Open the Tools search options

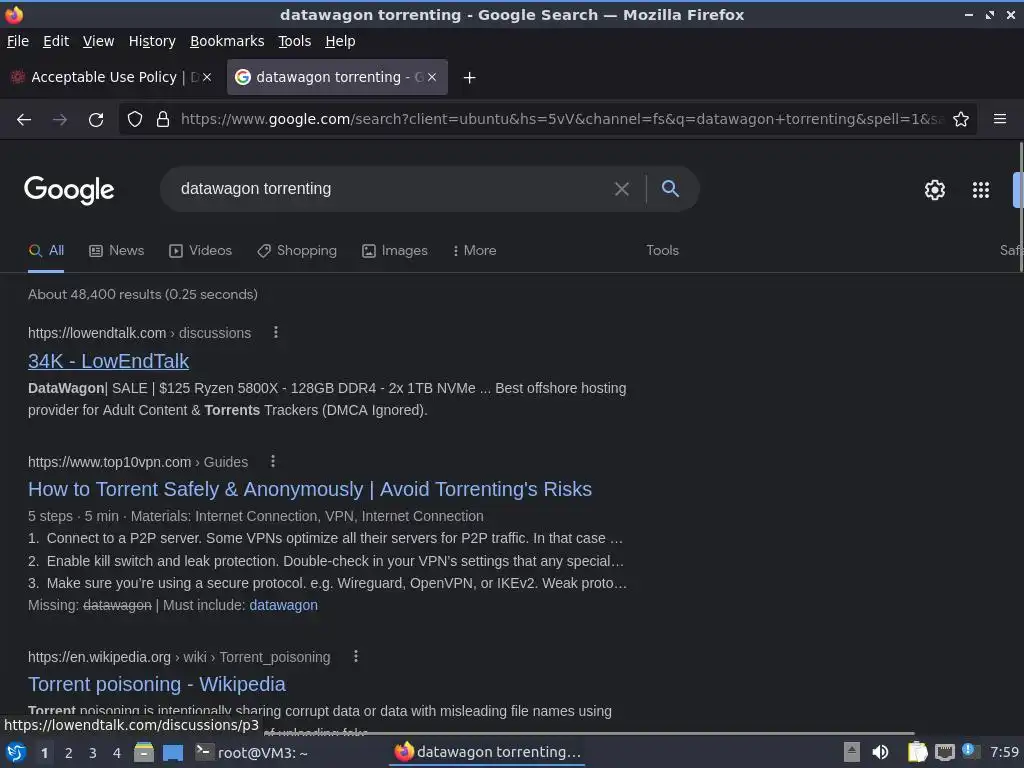click(662, 251)
